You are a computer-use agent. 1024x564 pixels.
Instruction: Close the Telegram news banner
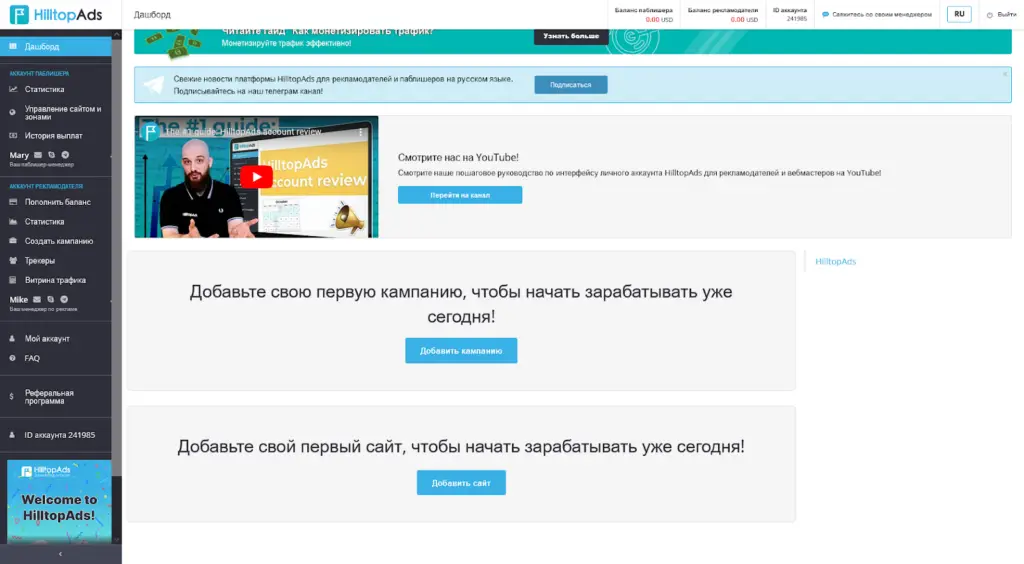point(1005,74)
